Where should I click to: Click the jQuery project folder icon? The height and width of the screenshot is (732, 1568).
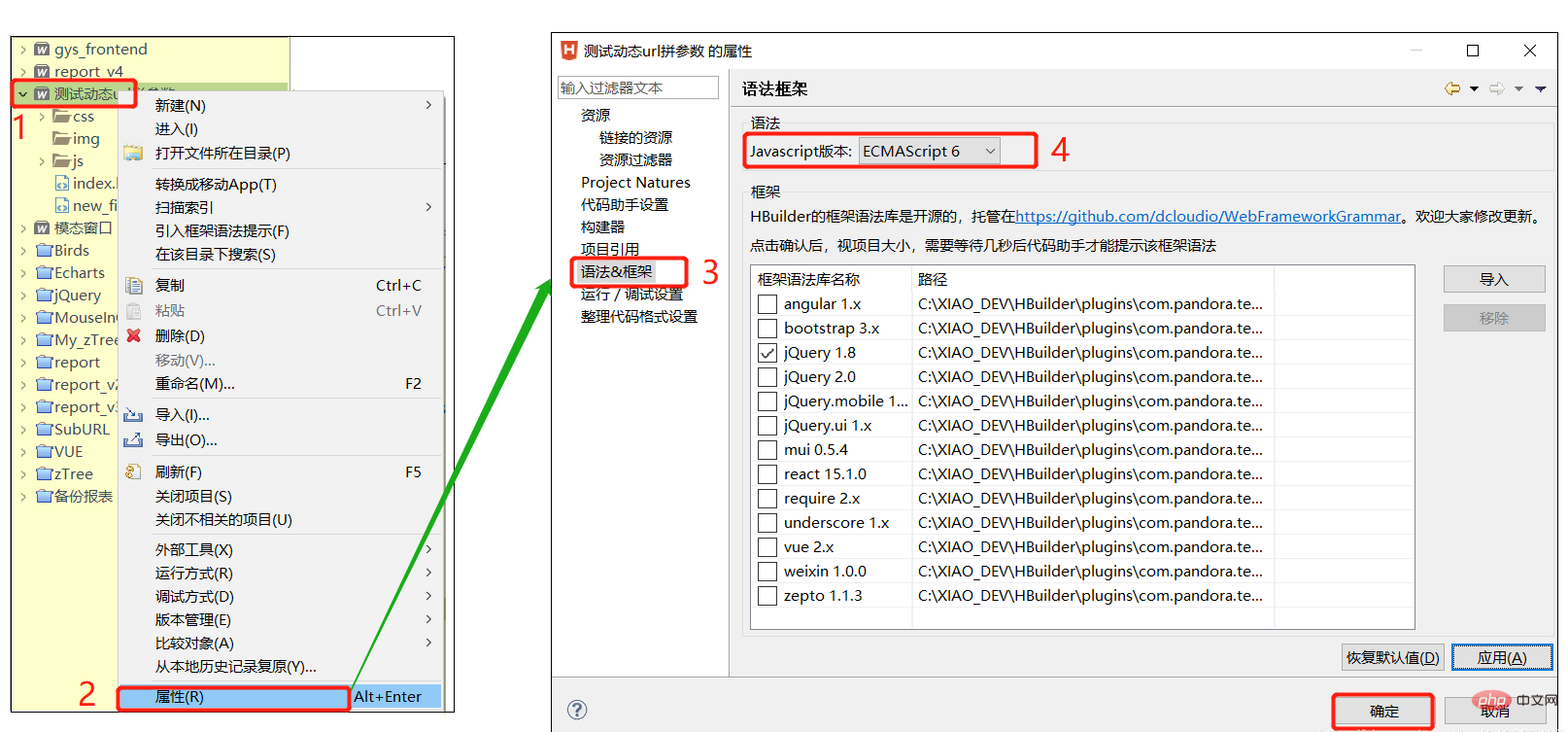pos(44,296)
